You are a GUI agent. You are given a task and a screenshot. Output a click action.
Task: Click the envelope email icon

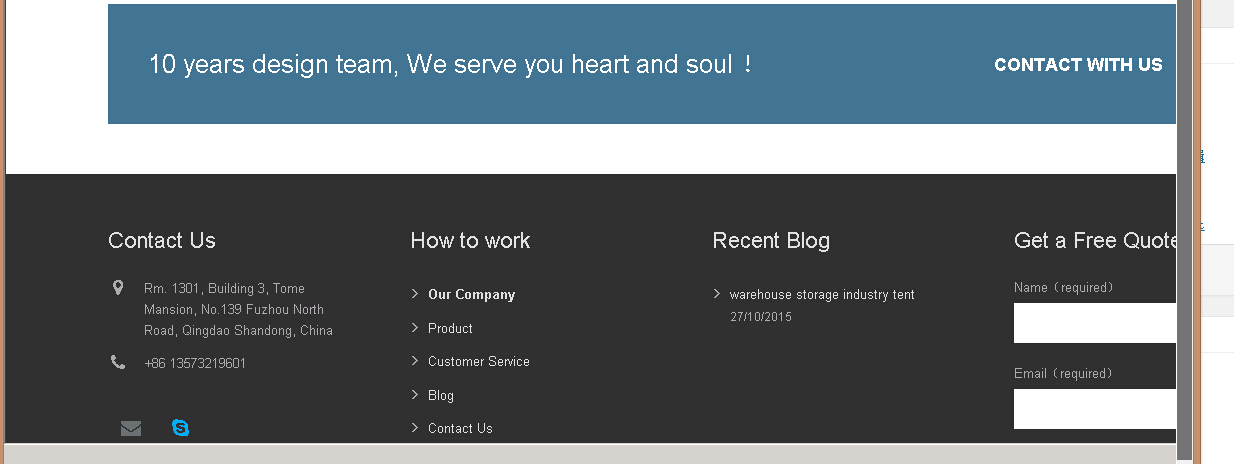coord(131,429)
